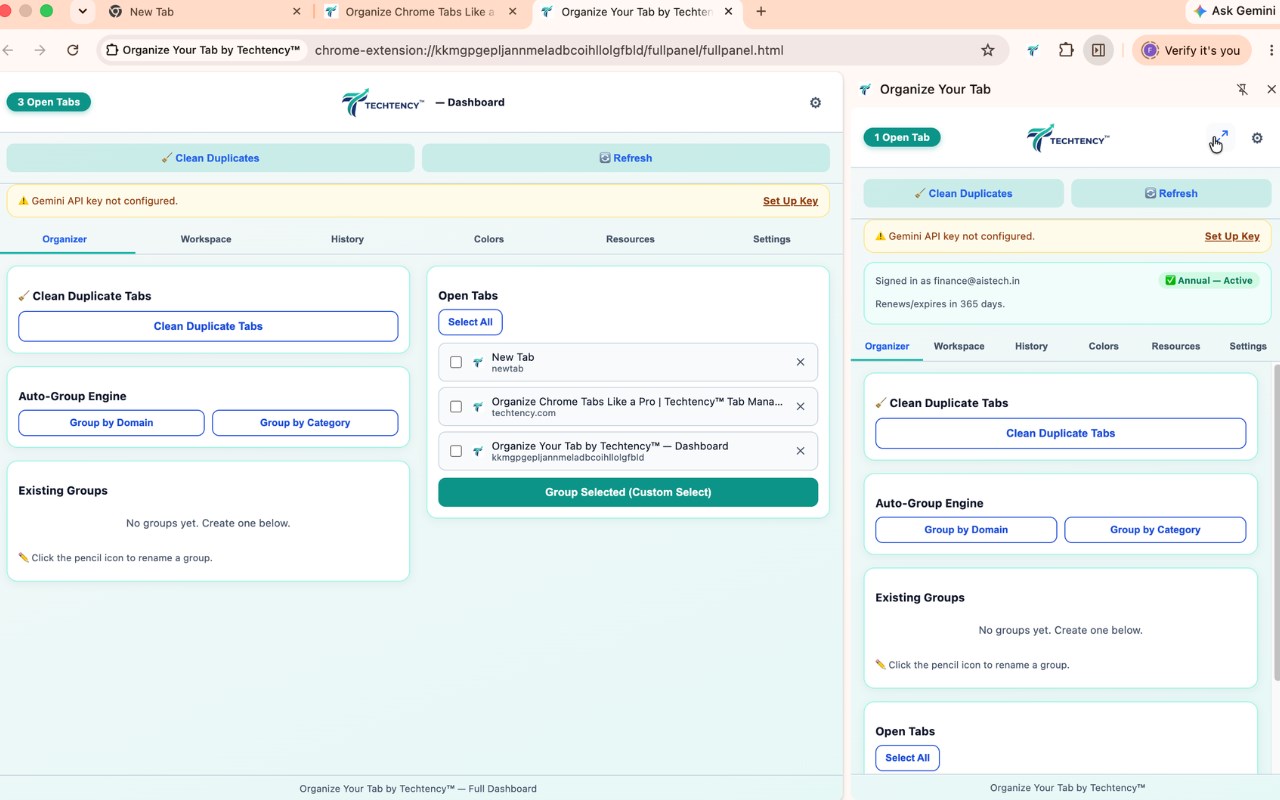Screen dimensions: 1280x800
Task: Click Group by Domain in dashboard
Action: click(111, 423)
